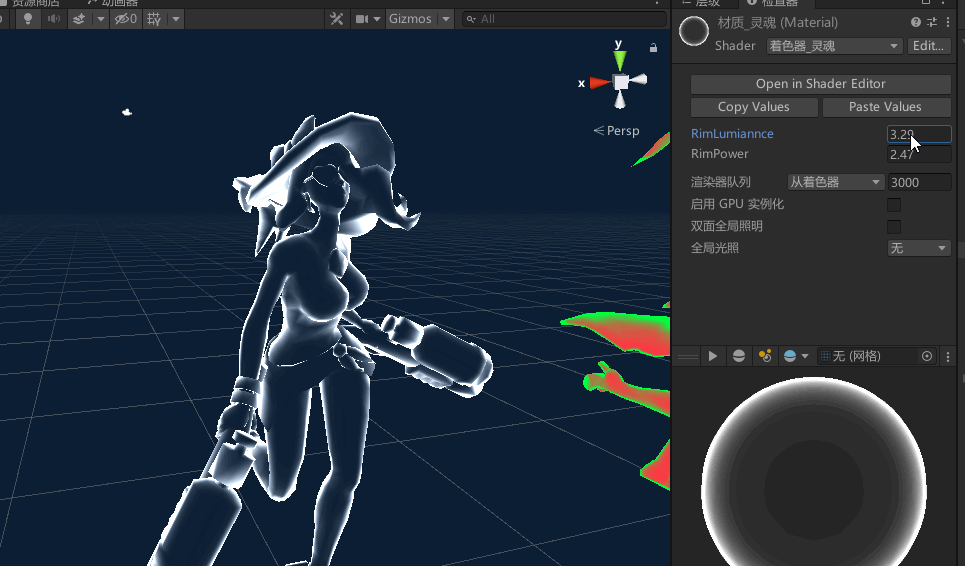Open preview panel three-dot menu

[x=948, y=356]
